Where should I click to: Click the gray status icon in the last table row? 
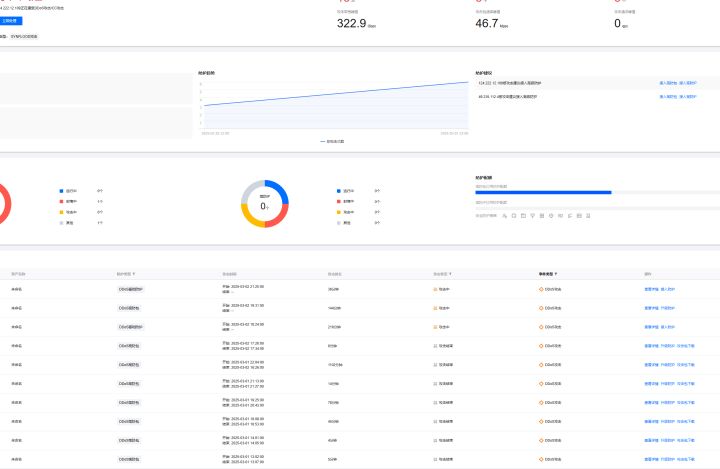coord(435,458)
